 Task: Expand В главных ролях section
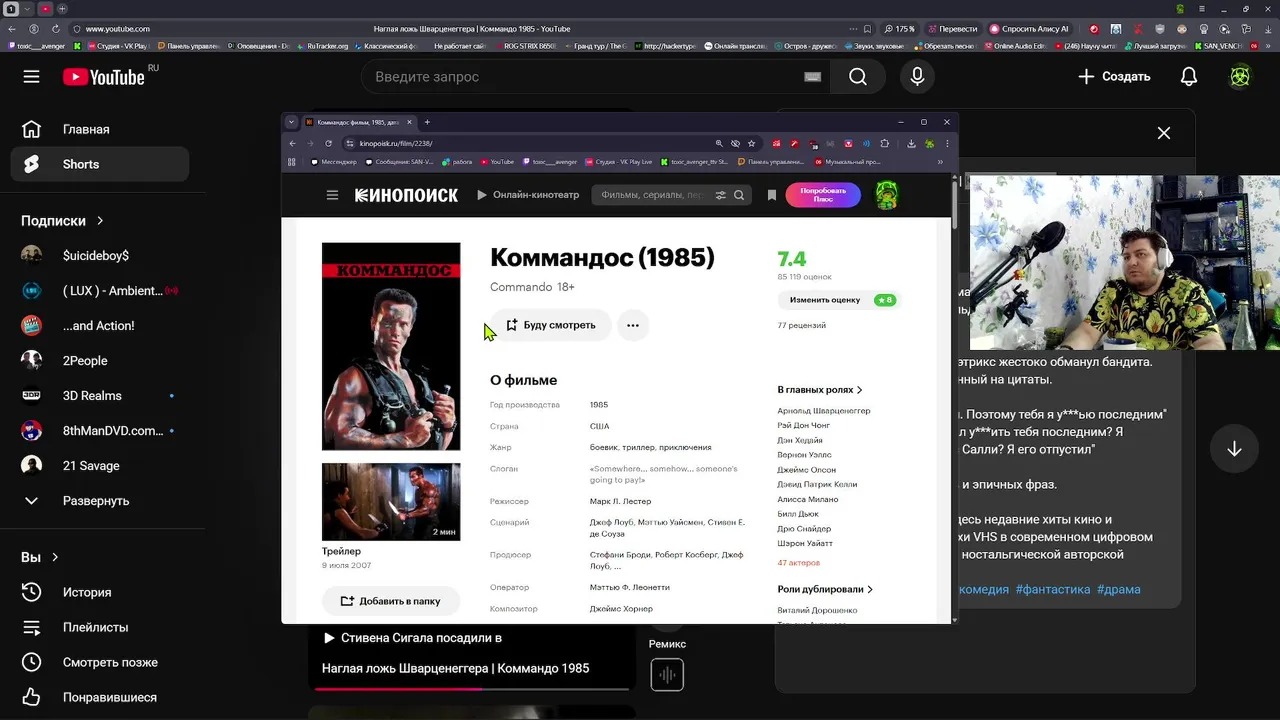click(820, 390)
